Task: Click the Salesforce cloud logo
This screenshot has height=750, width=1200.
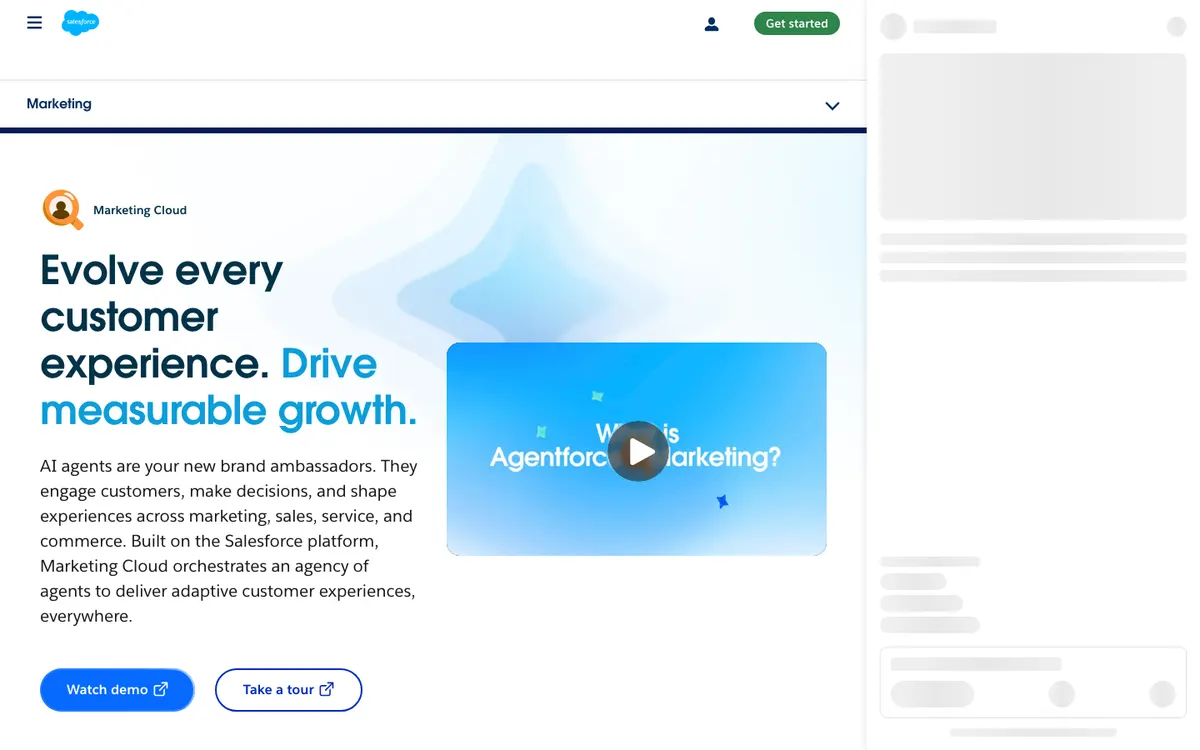Action: click(x=80, y=22)
